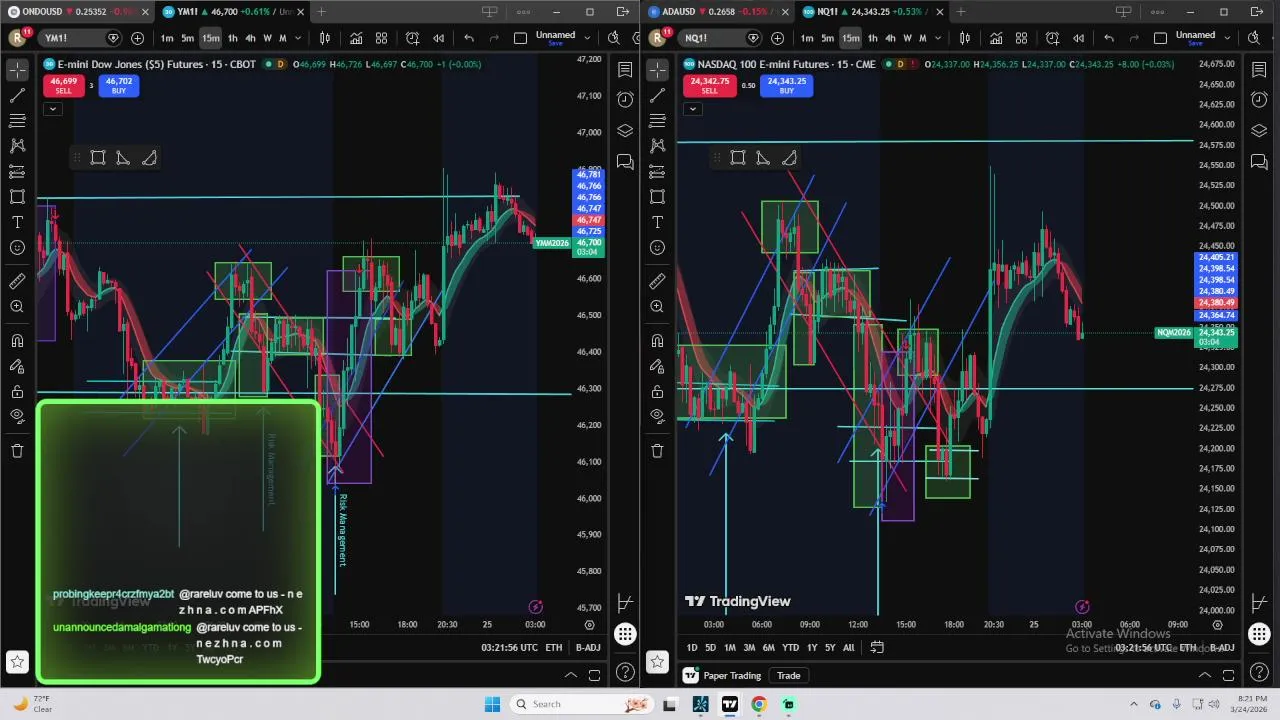Toggle B-ADJ adjustment in the YM1! window
Image resolution: width=1280 pixels, height=720 pixels.
pyautogui.click(x=588, y=647)
